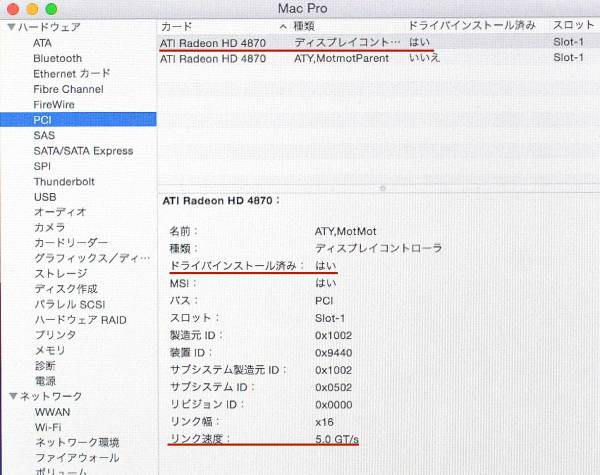The height and width of the screenshot is (475, 600).
Task: Select PCI in the sidebar
Action: 43,119
